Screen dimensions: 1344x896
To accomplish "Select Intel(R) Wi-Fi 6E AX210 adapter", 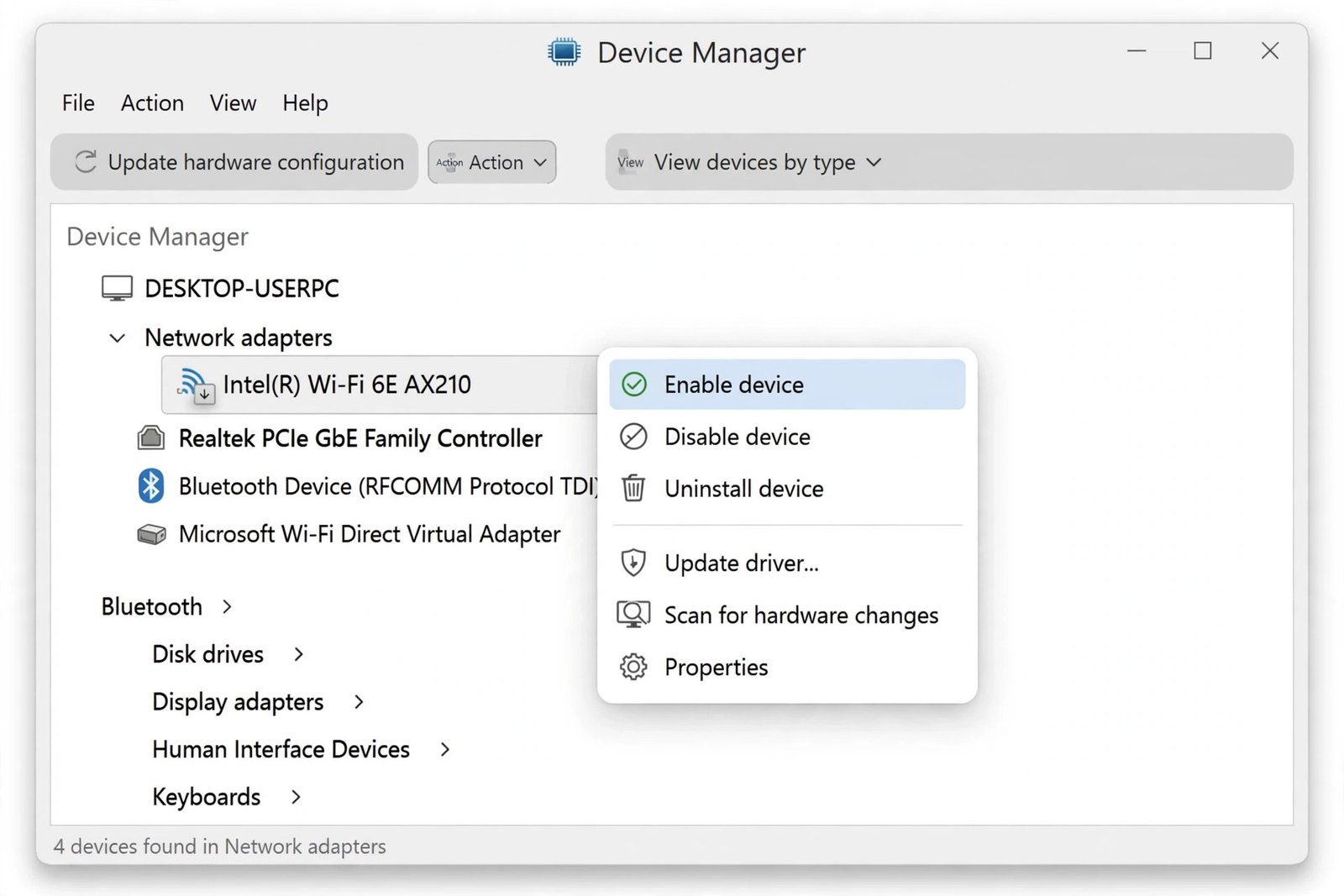I will coord(380,385).
